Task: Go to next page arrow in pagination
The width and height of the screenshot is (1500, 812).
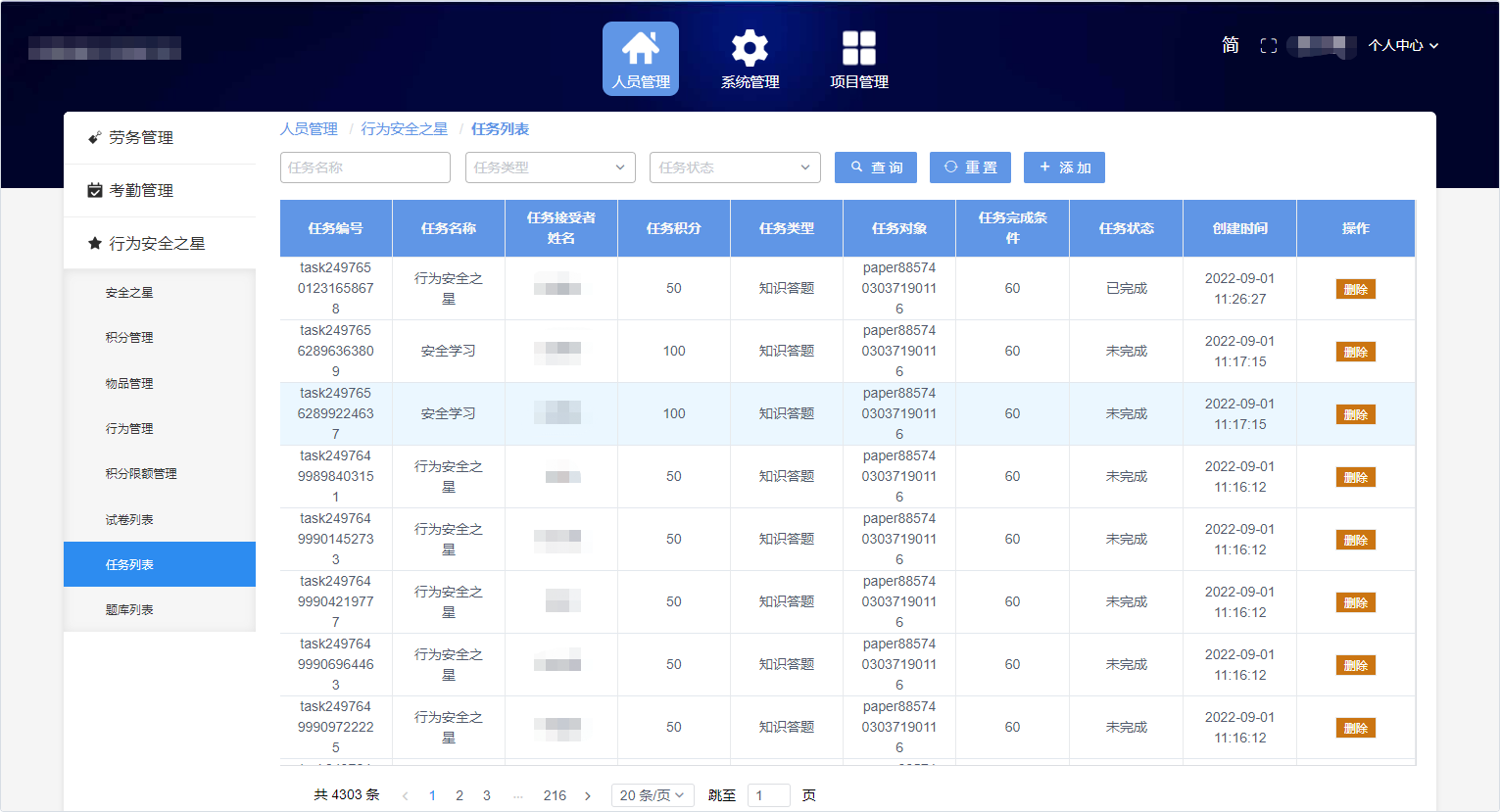Action: (588, 795)
